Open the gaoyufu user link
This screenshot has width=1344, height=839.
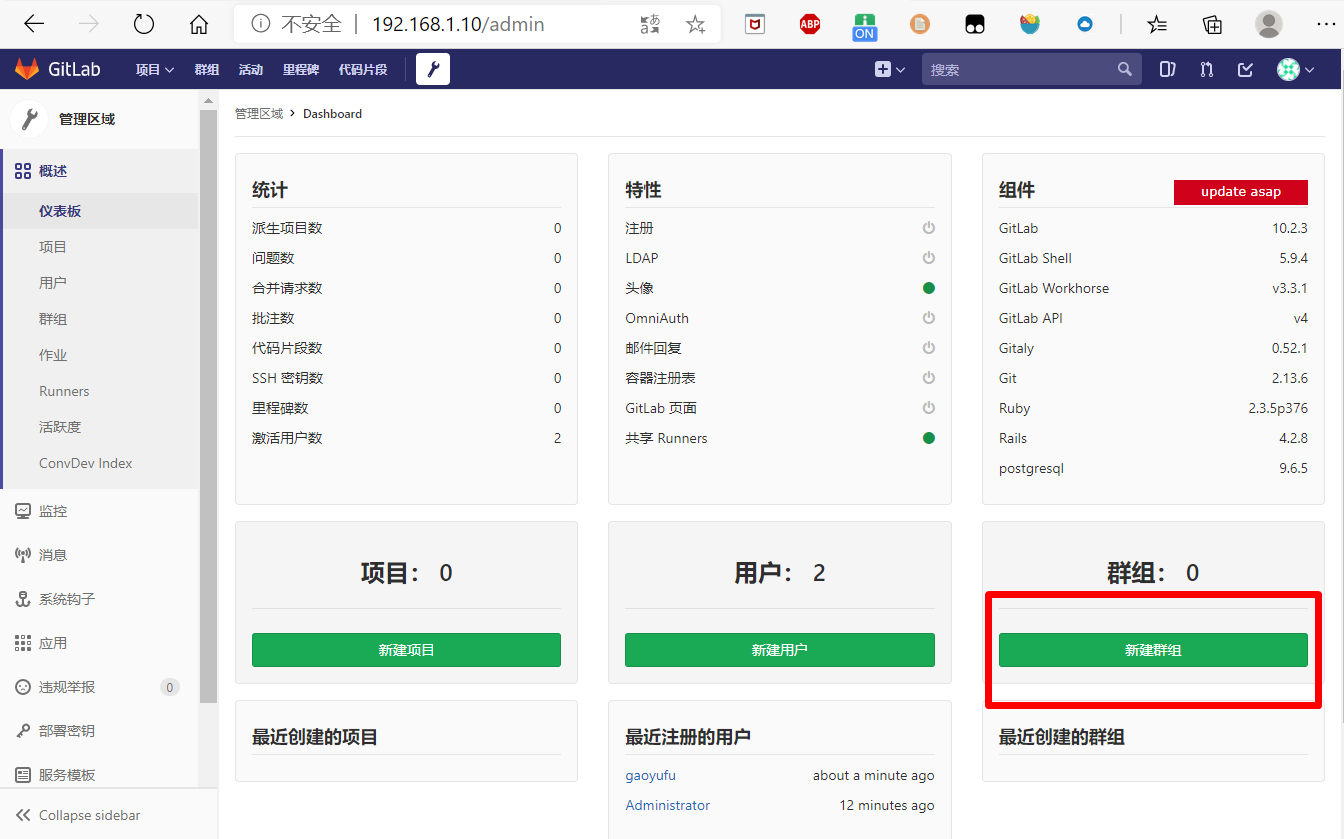[x=650, y=775]
